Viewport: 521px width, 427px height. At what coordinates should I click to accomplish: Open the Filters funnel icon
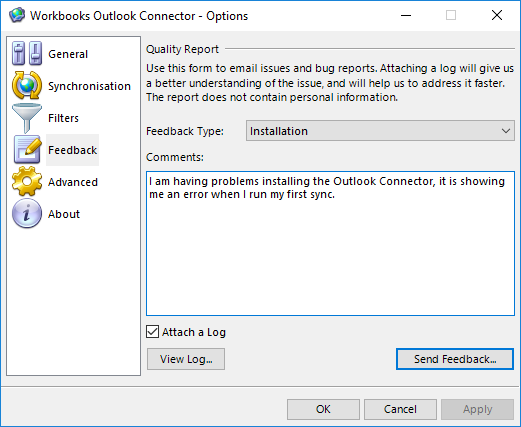(27, 118)
